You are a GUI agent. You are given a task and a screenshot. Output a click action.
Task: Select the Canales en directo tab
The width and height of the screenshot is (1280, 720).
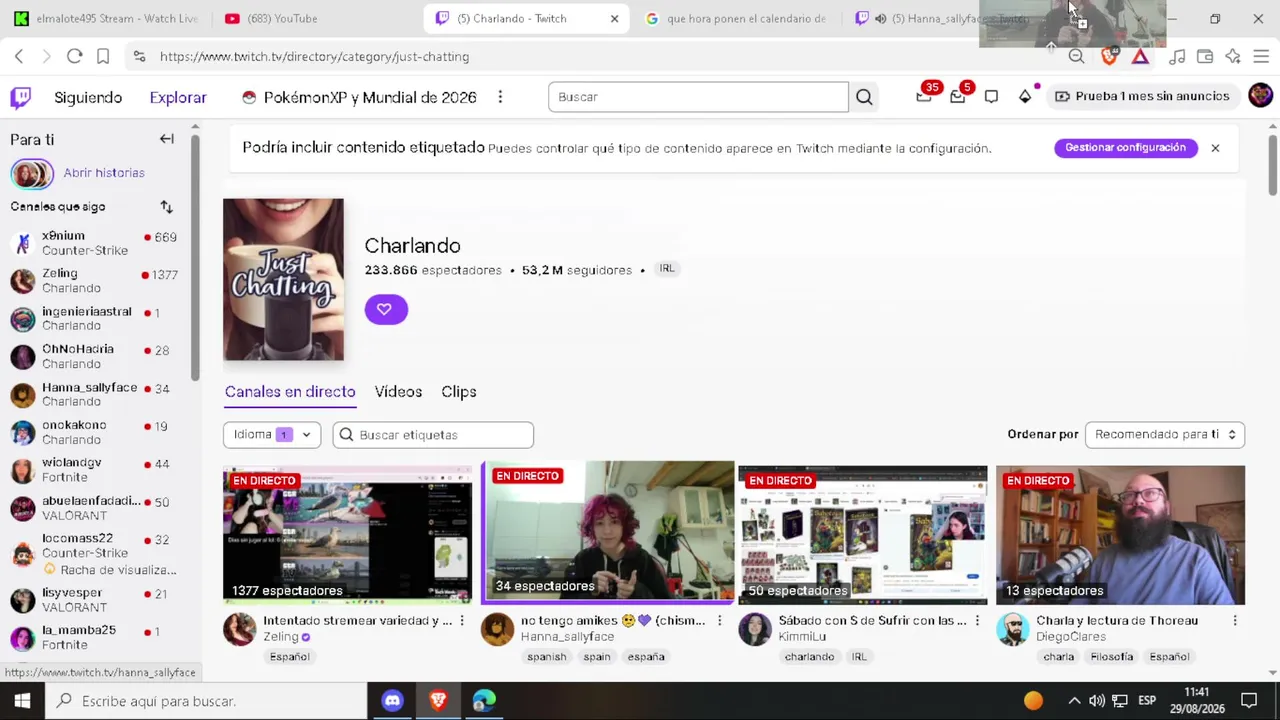[x=290, y=392]
